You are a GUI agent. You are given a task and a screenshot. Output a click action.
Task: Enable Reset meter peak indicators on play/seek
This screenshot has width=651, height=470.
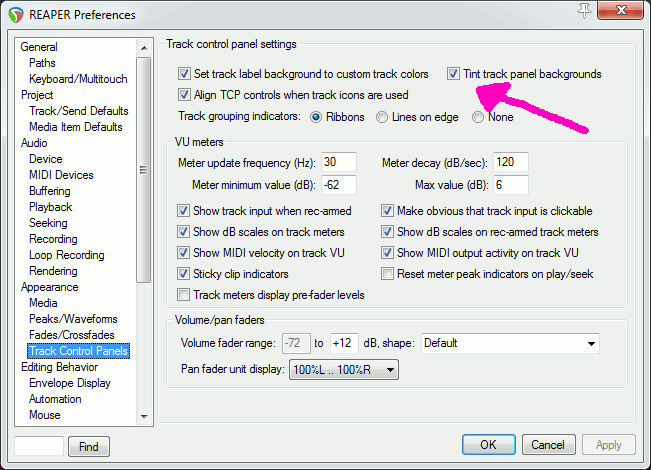(x=387, y=274)
